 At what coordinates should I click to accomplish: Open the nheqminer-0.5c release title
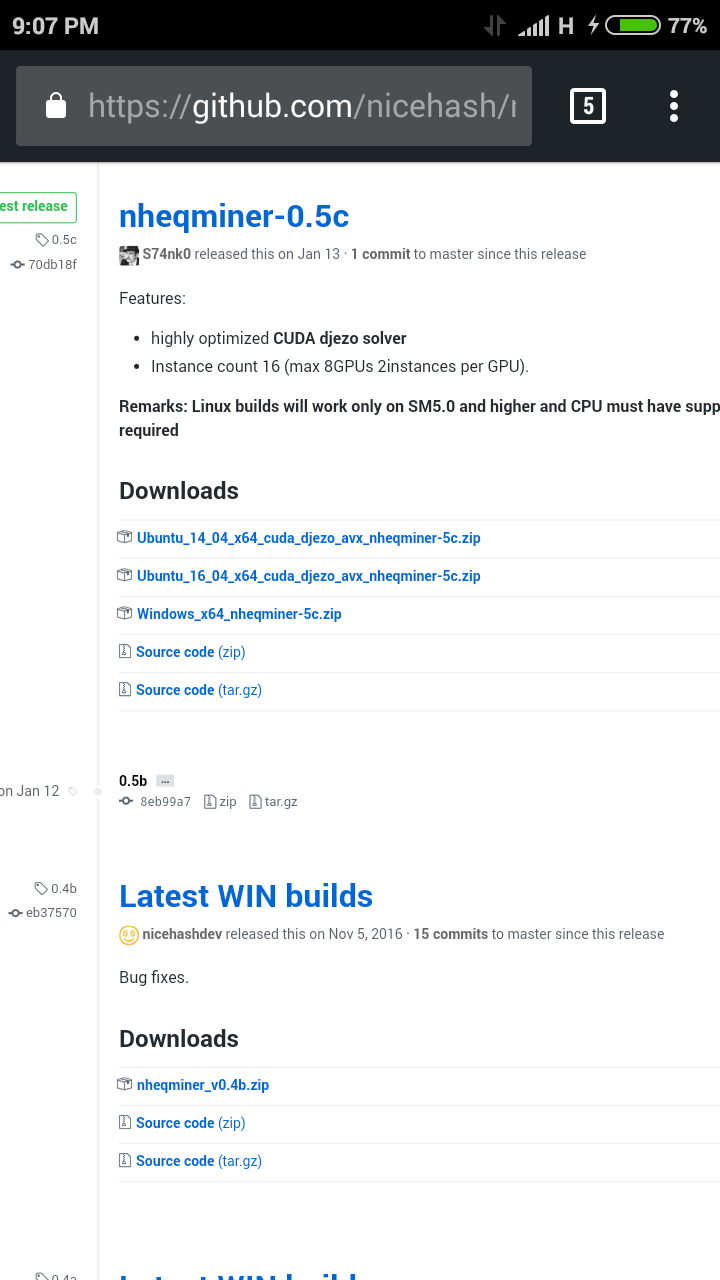(x=234, y=215)
